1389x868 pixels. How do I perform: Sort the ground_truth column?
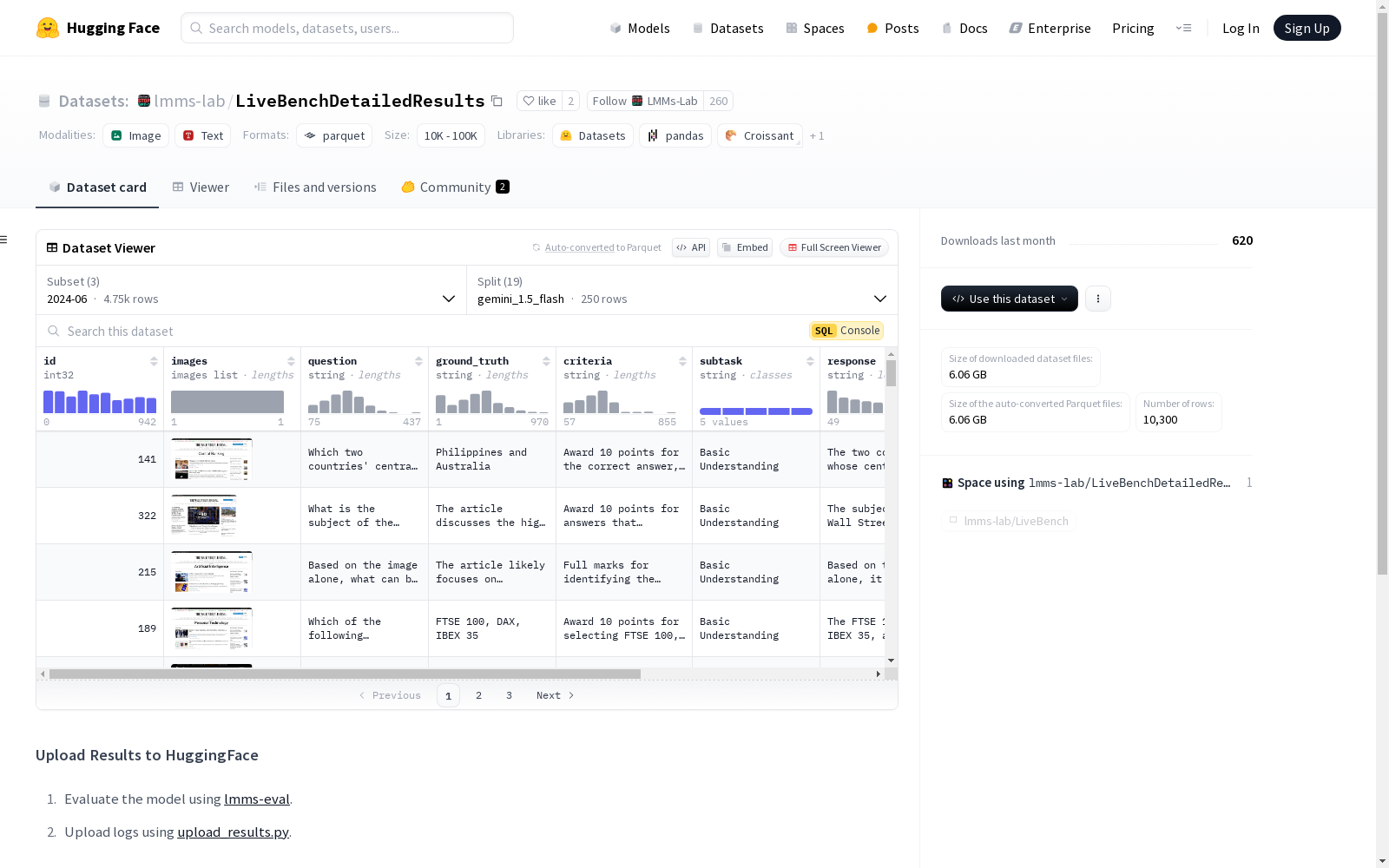point(546,361)
